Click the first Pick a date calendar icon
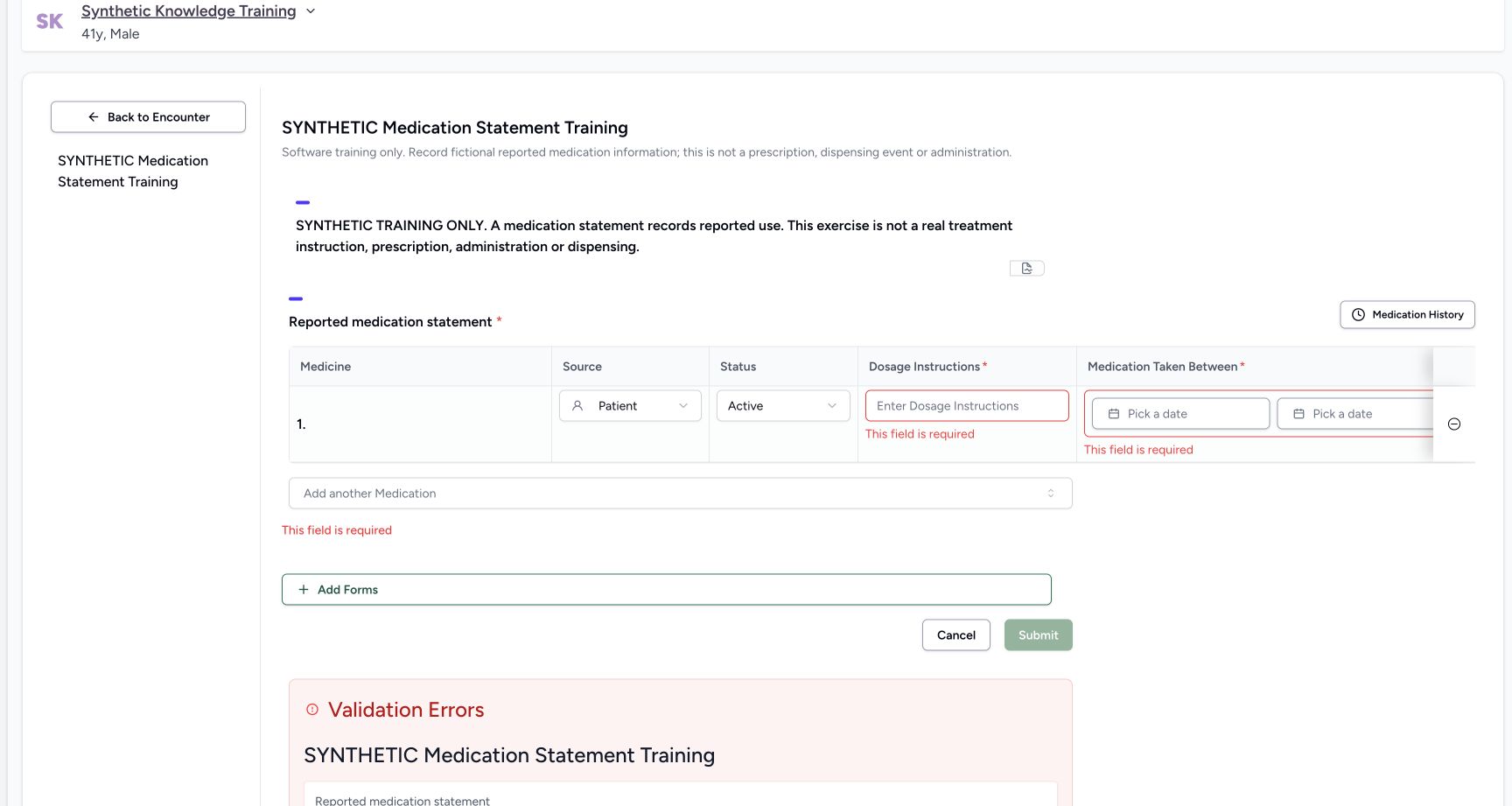This screenshot has width=1512, height=806. pos(1114,414)
